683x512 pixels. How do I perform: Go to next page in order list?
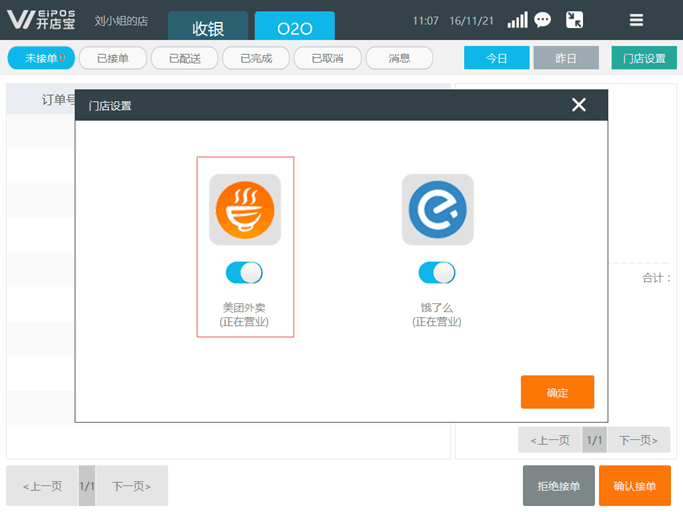pyautogui.click(x=131, y=486)
